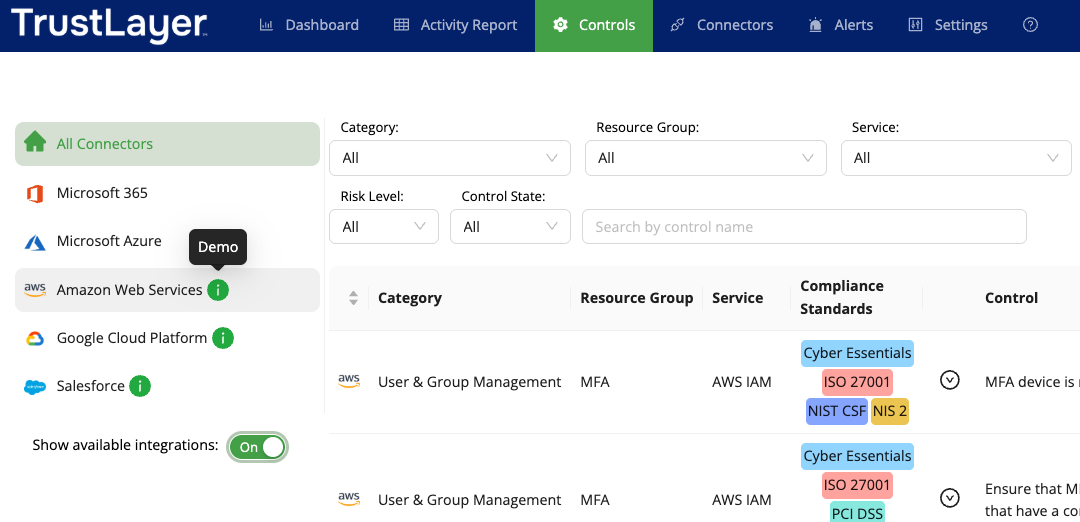Screen dimensions: 1080x522
Task: Click the AWS icon in the first table row
Action: click(349, 382)
